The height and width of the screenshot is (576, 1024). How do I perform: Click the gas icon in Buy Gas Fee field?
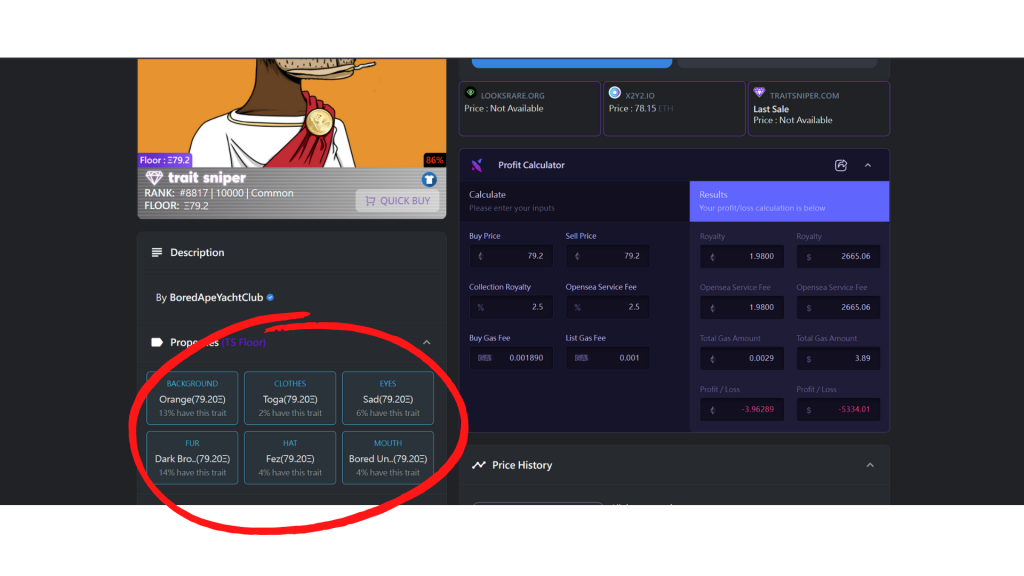click(x=485, y=358)
